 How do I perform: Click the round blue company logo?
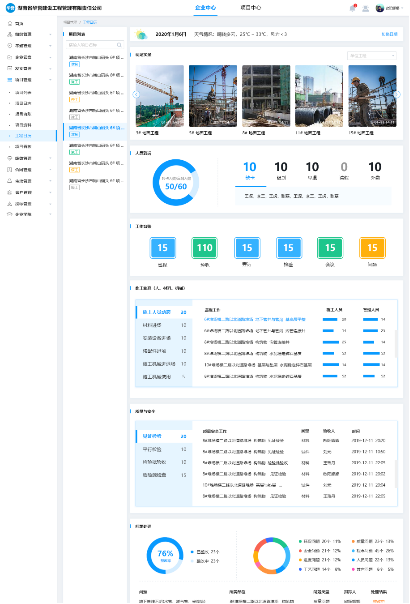pyautogui.click(x=10, y=8)
